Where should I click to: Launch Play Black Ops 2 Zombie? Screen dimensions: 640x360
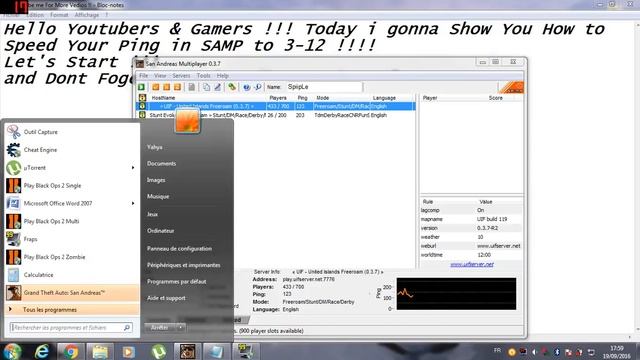coord(72,257)
